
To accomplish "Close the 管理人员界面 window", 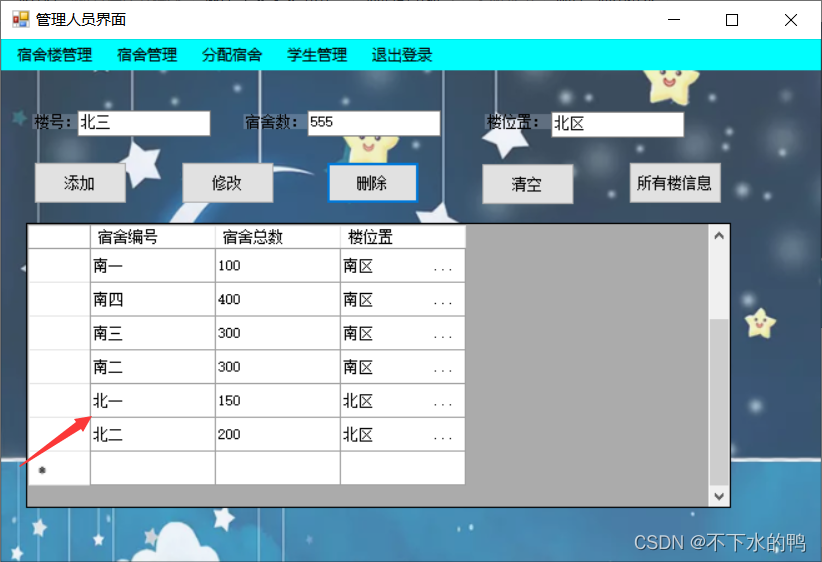I will point(791,19).
